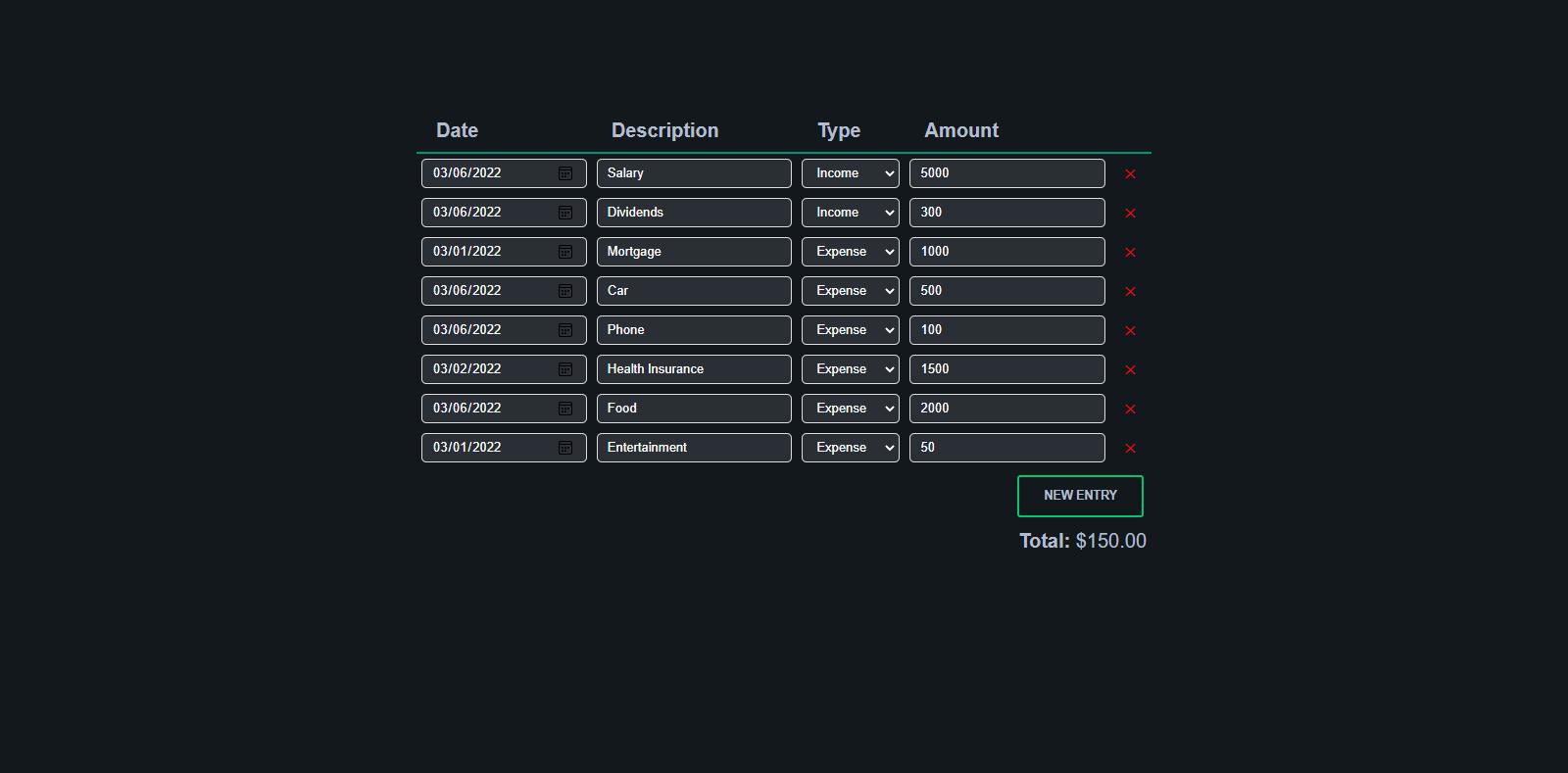Open calendar icon for Food date

[x=565, y=409]
